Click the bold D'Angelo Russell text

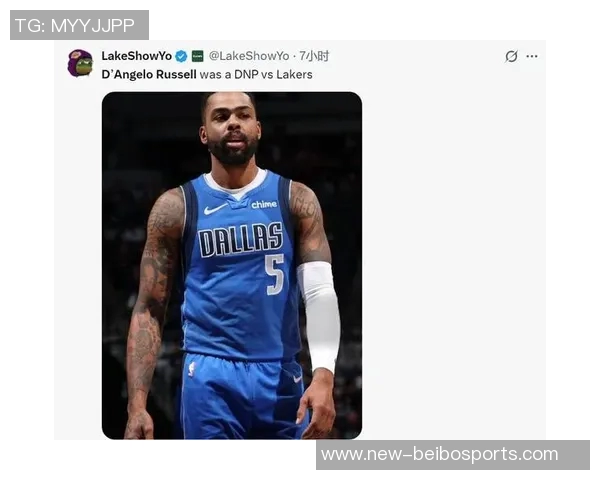(149, 74)
